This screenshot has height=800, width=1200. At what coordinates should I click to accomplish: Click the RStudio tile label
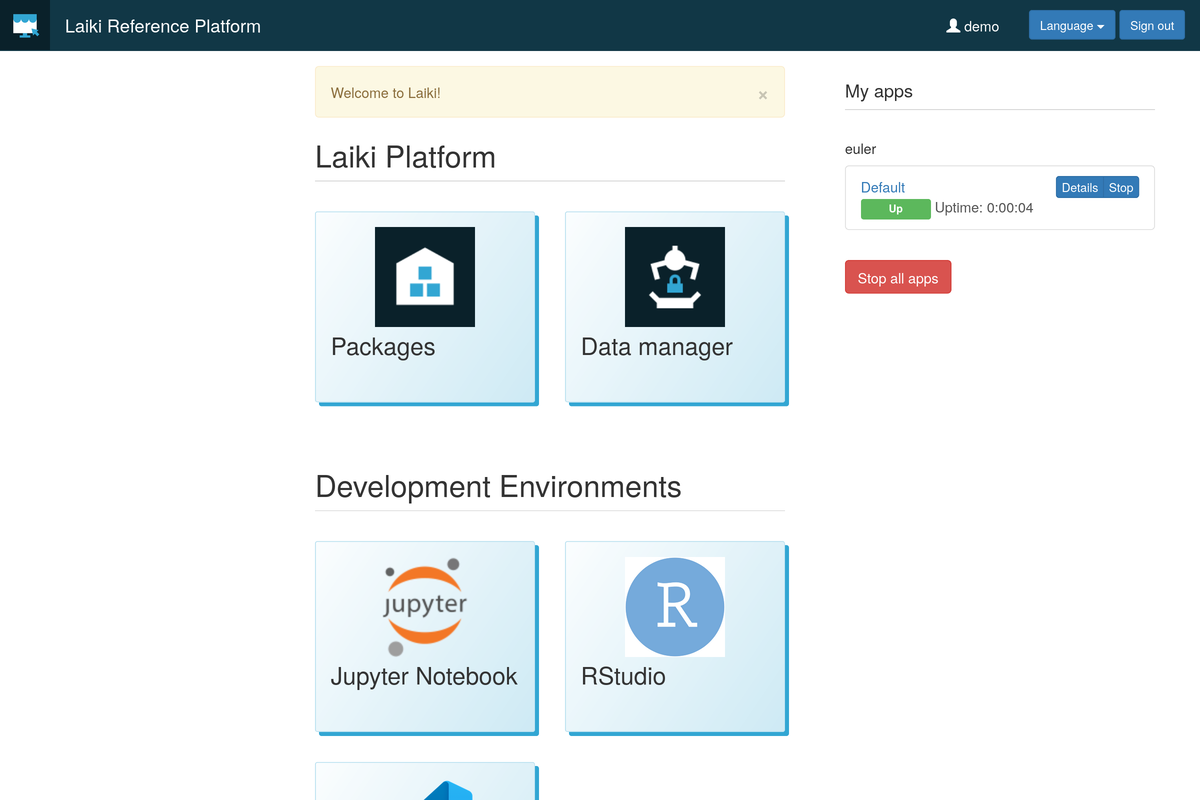tap(623, 676)
